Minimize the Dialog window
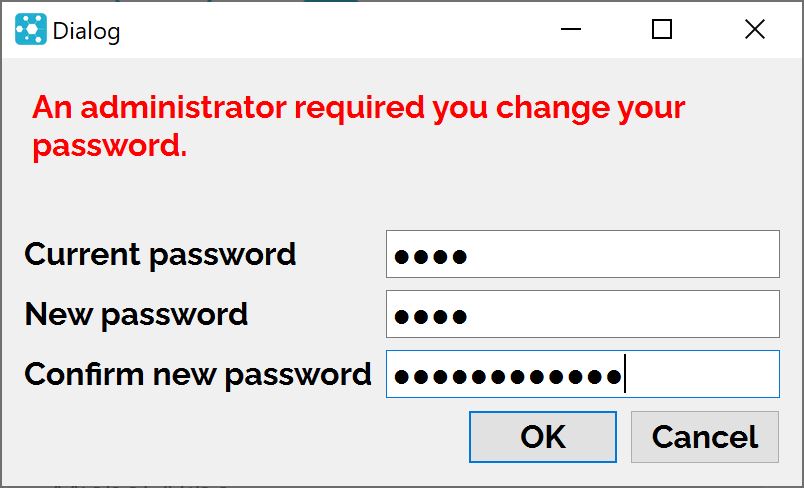This screenshot has height=488, width=804. click(571, 29)
